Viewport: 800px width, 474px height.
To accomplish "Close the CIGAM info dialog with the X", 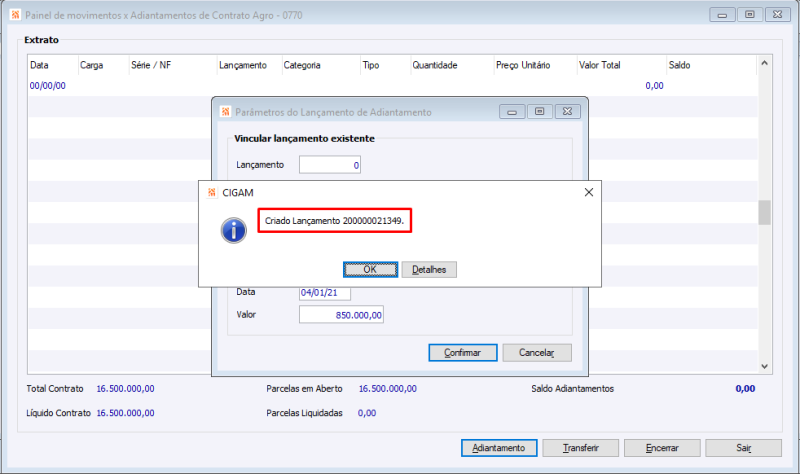I will point(589,192).
